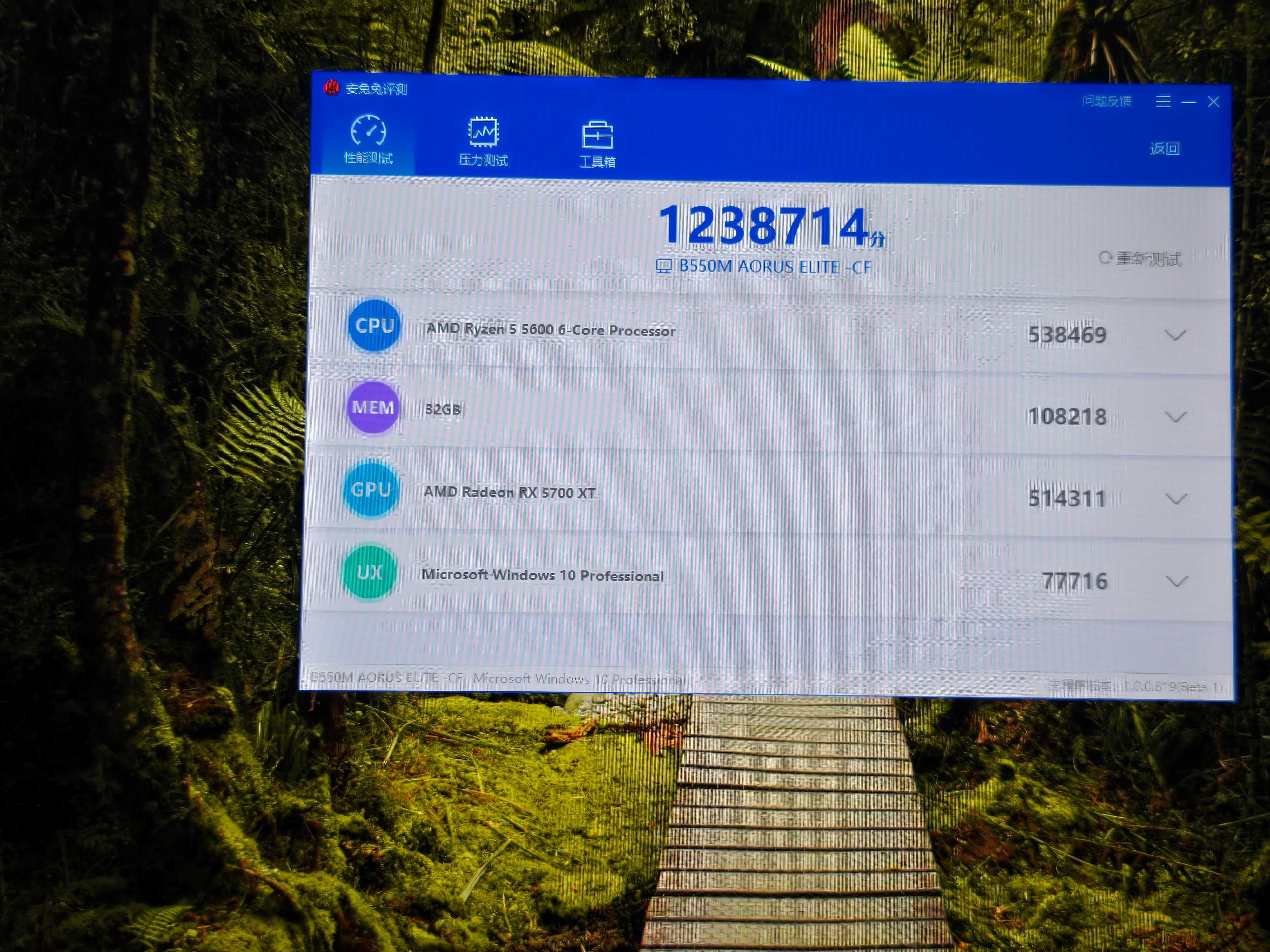Image resolution: width=1270 pixels, height=952 pixels.
Task: Click the GPU badge icon
Action: tap(371, 489)
